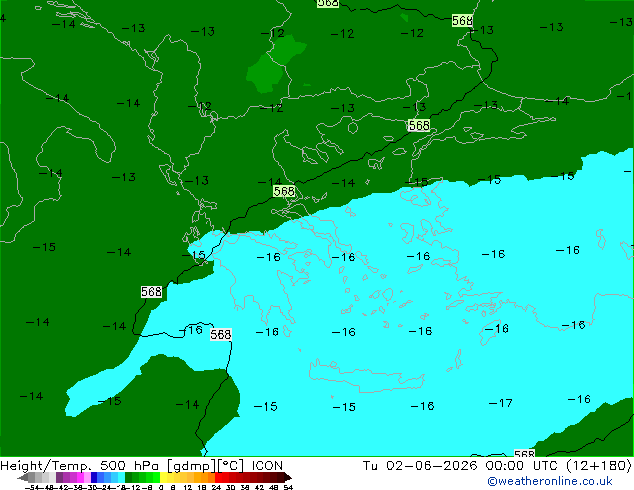Click the [°C] unit label

230,466
